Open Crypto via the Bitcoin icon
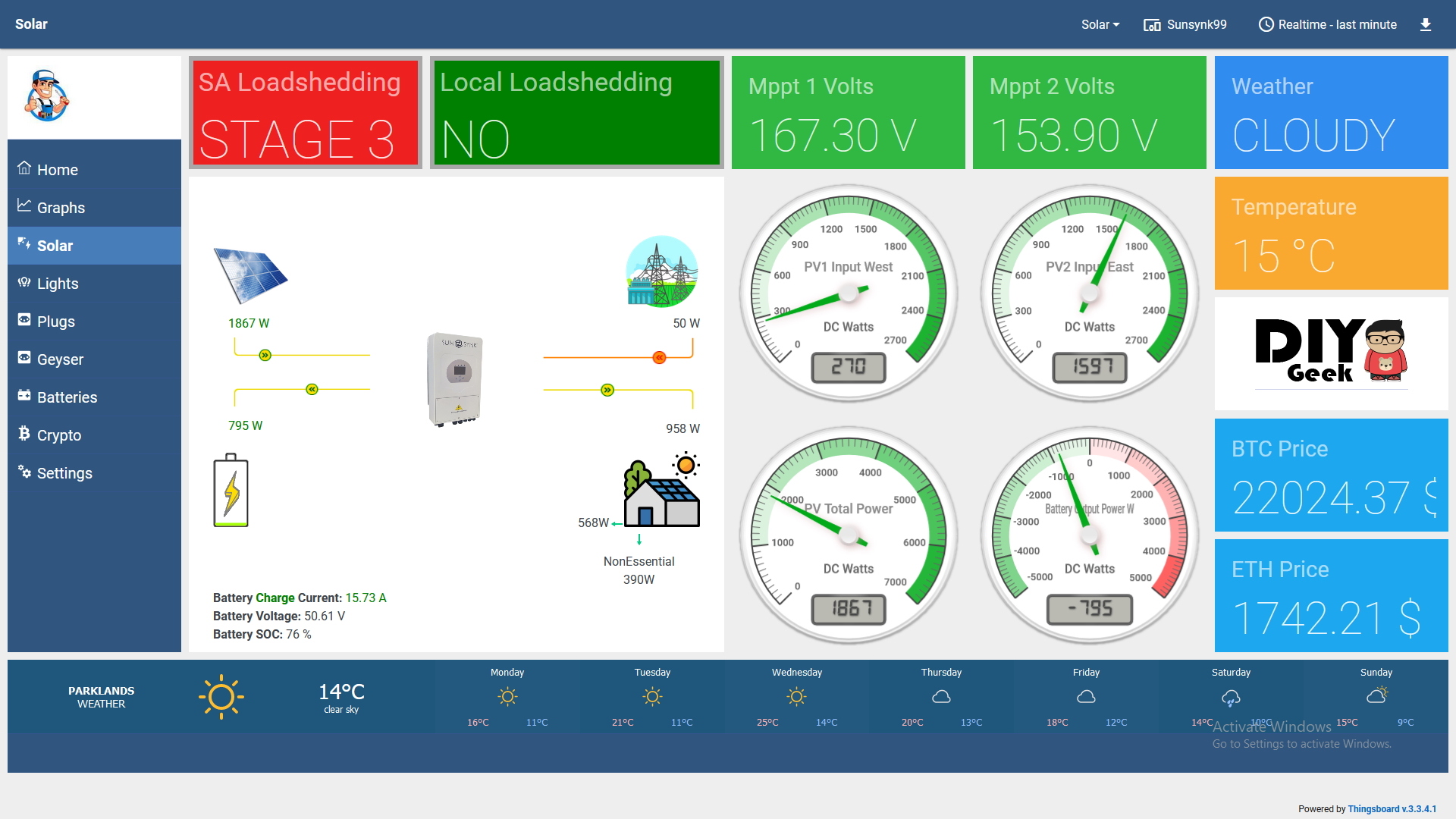The height and width of the screenshot is (819, 1456). [24, 435]
